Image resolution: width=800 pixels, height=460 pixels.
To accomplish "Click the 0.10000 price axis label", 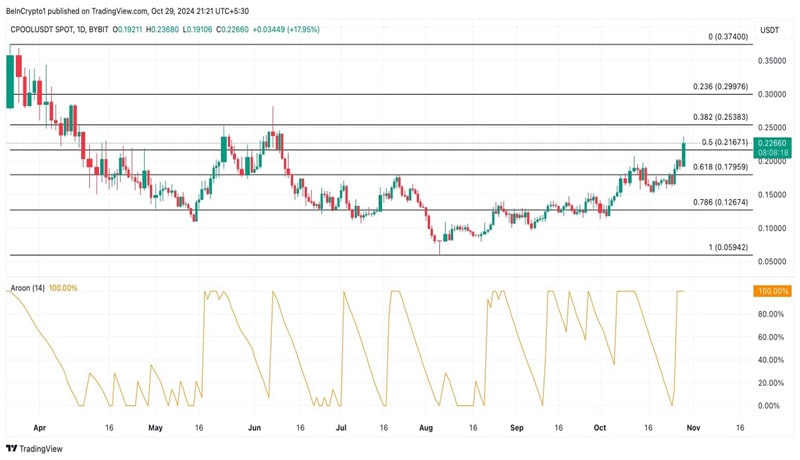I will click(x=771, y=228).
